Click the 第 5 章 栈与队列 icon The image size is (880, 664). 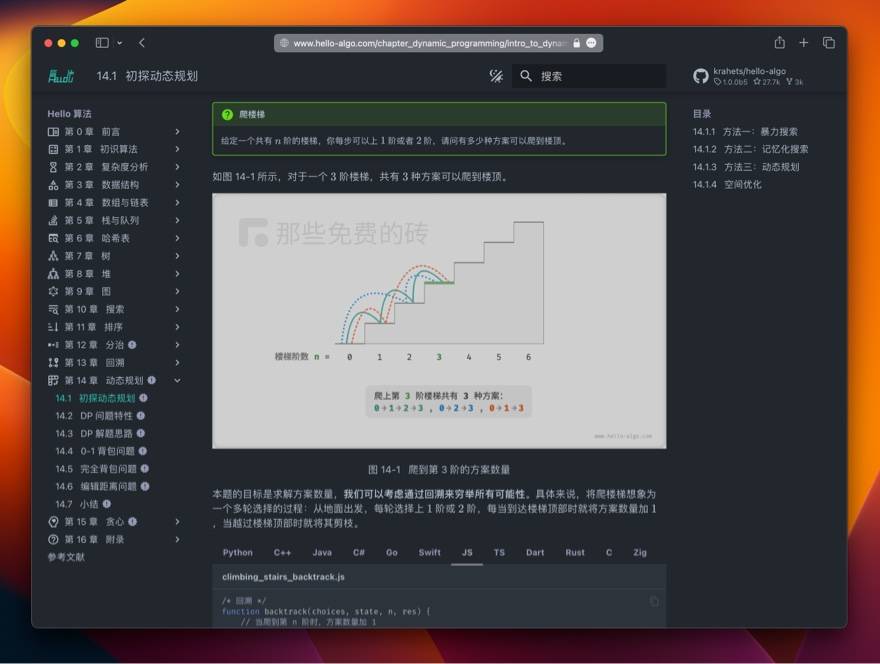(x=53, y=220)
